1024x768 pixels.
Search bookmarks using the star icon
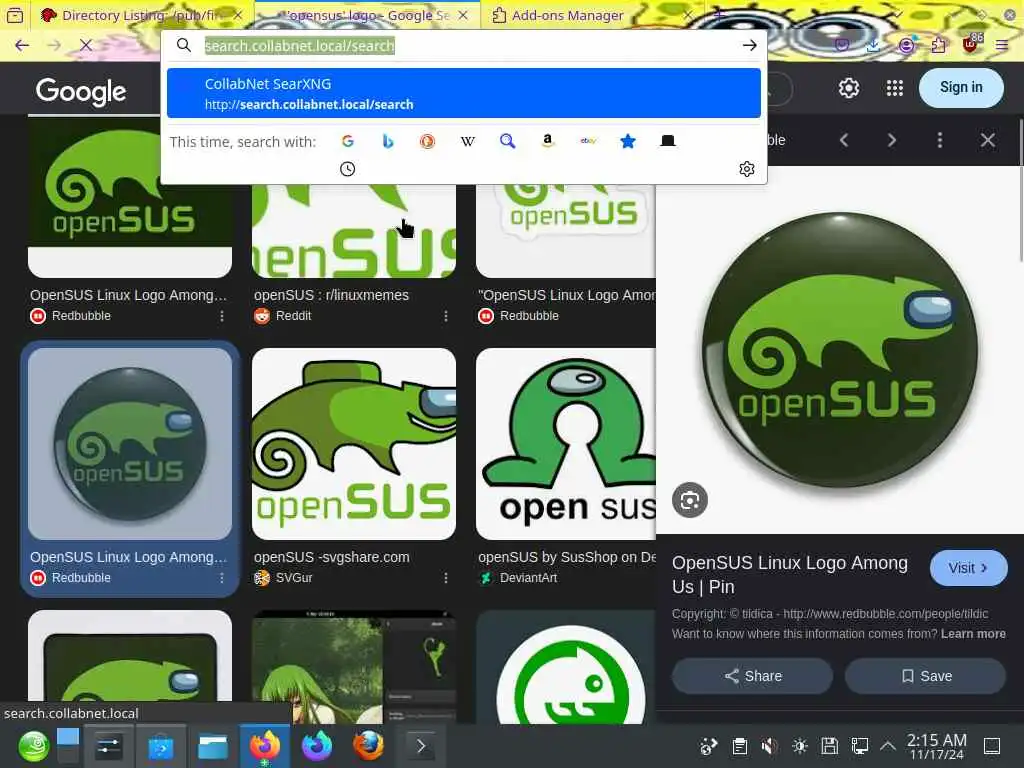coord(628,141)
